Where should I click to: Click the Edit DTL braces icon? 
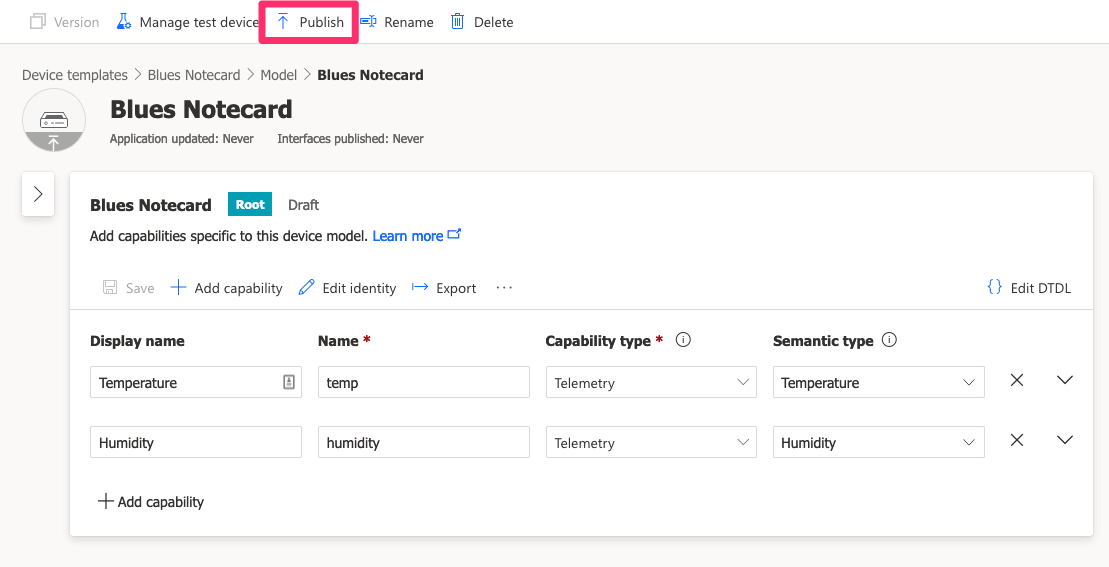click(x=994, y=287)
